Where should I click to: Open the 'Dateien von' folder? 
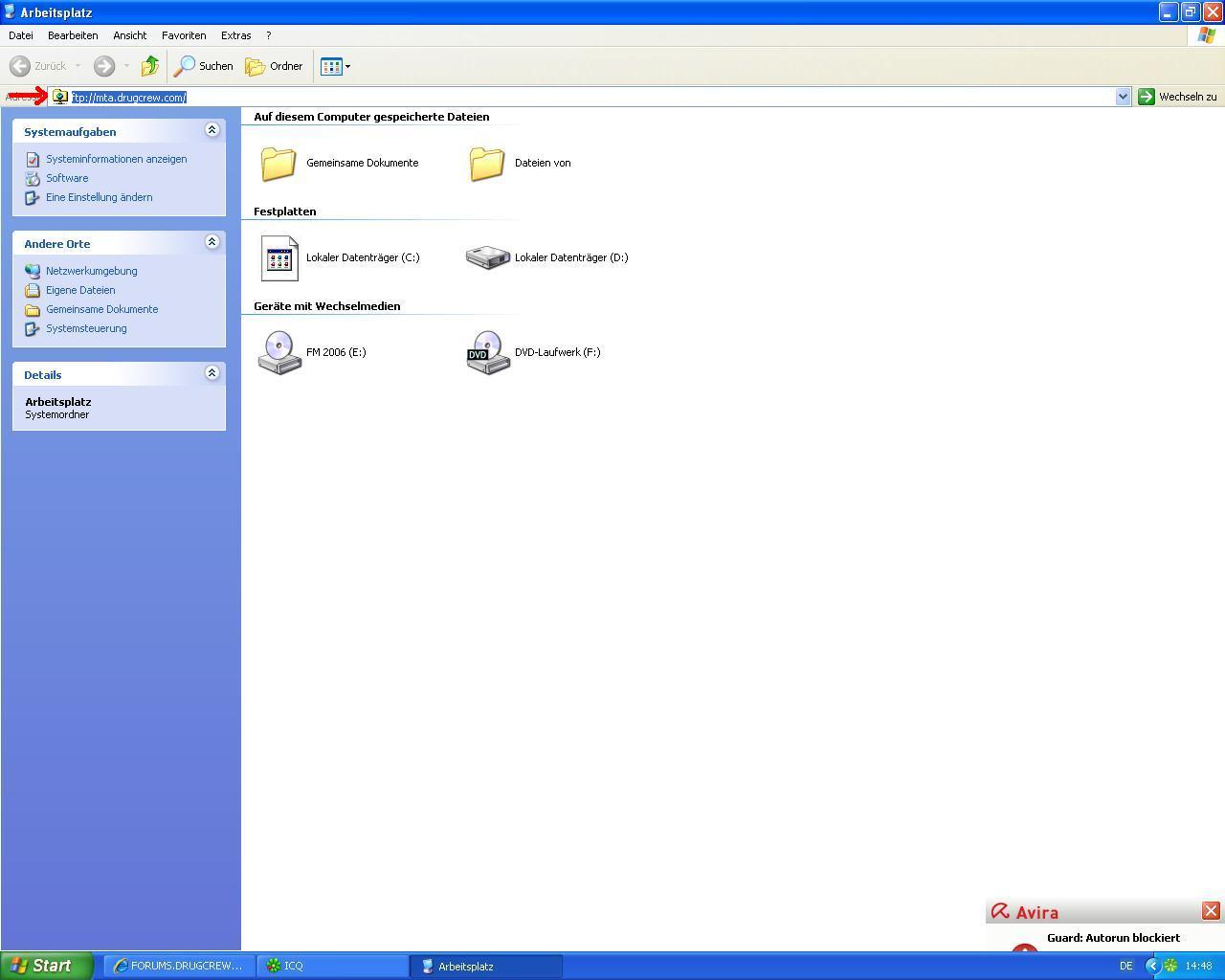click(x=488, y=163)
